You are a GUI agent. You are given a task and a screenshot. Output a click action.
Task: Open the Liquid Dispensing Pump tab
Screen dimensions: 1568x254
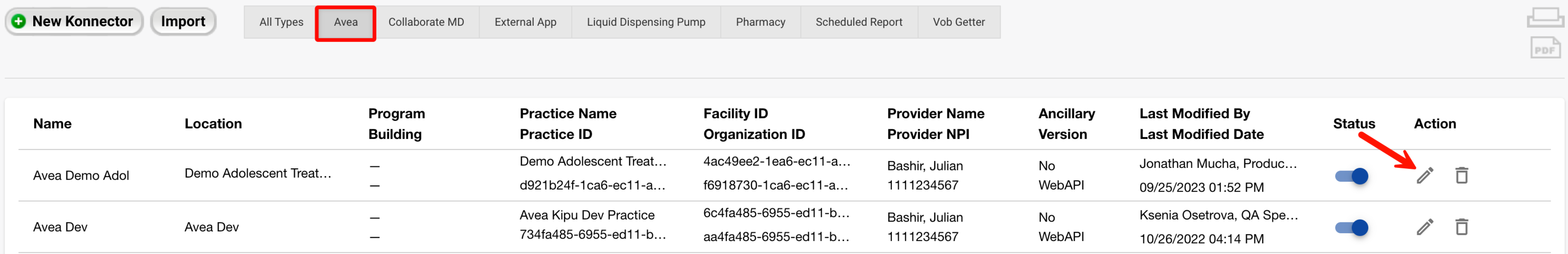click(645, 22)
